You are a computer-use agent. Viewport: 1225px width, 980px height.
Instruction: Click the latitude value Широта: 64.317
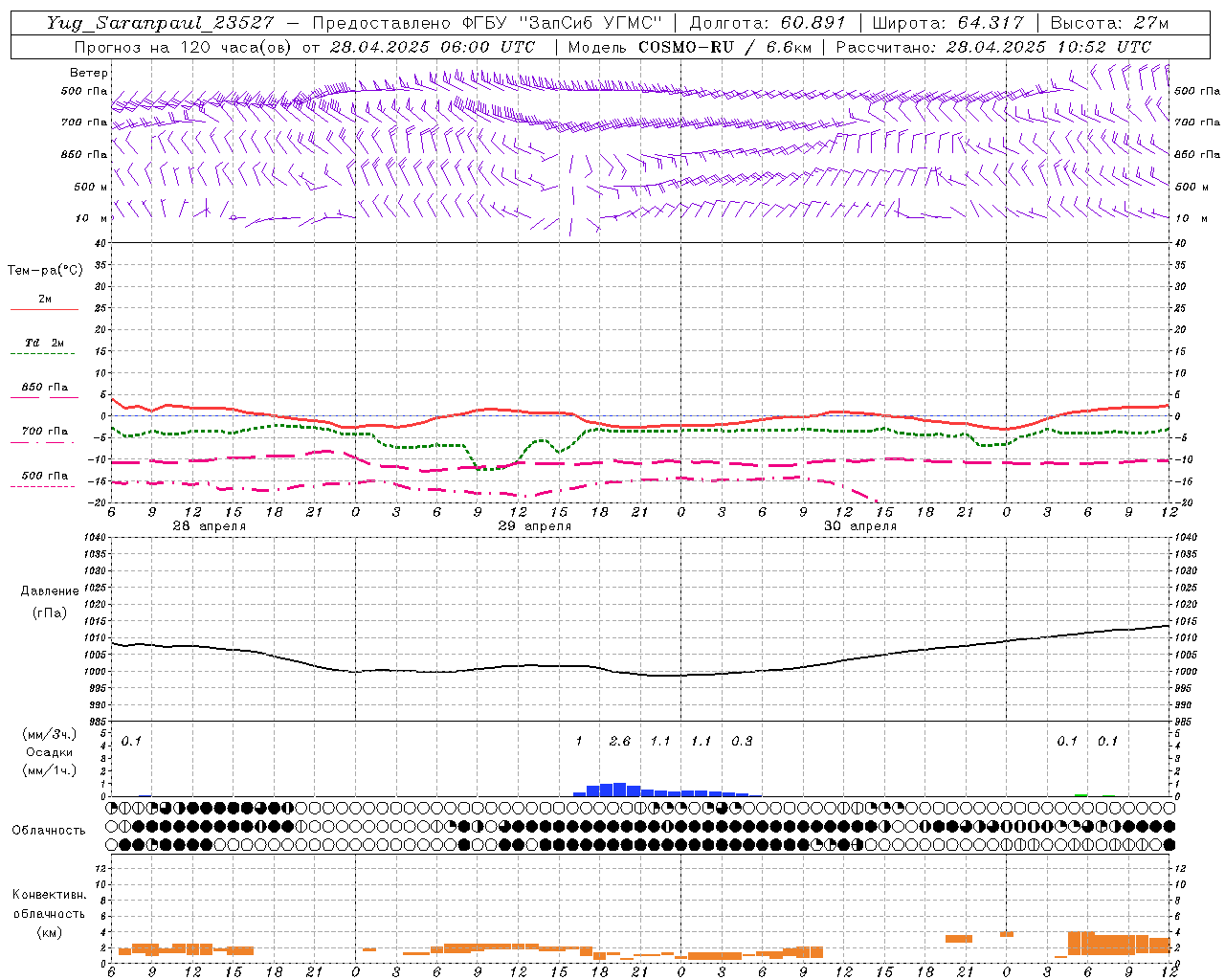[947, 23]
